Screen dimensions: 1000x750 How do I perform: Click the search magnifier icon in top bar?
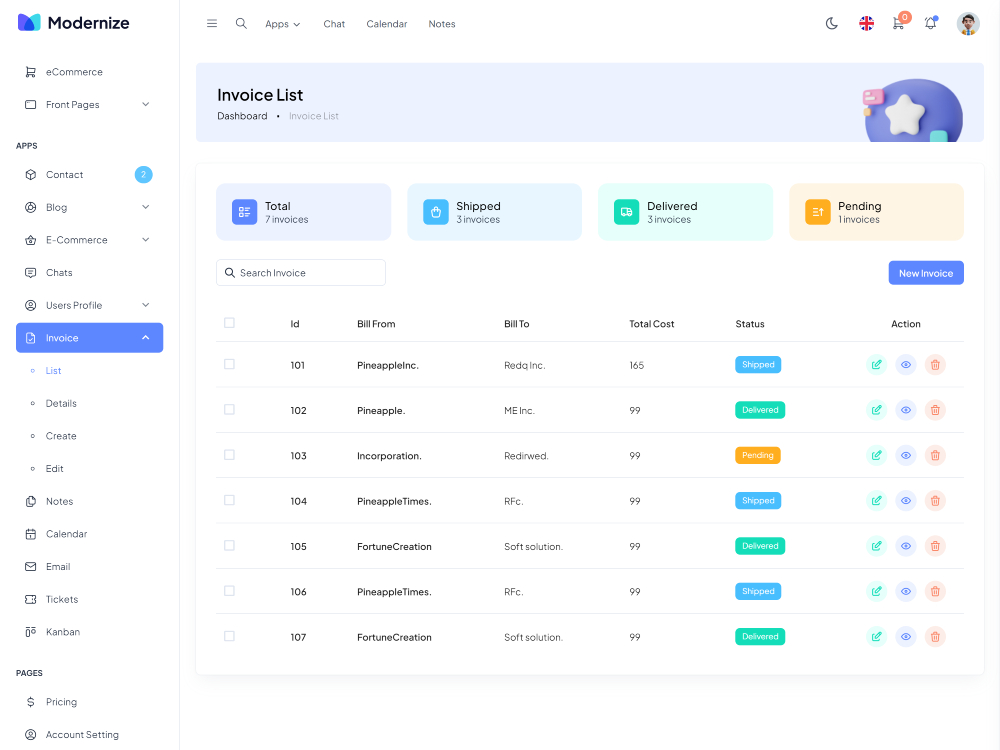click(x=241, y=24)
